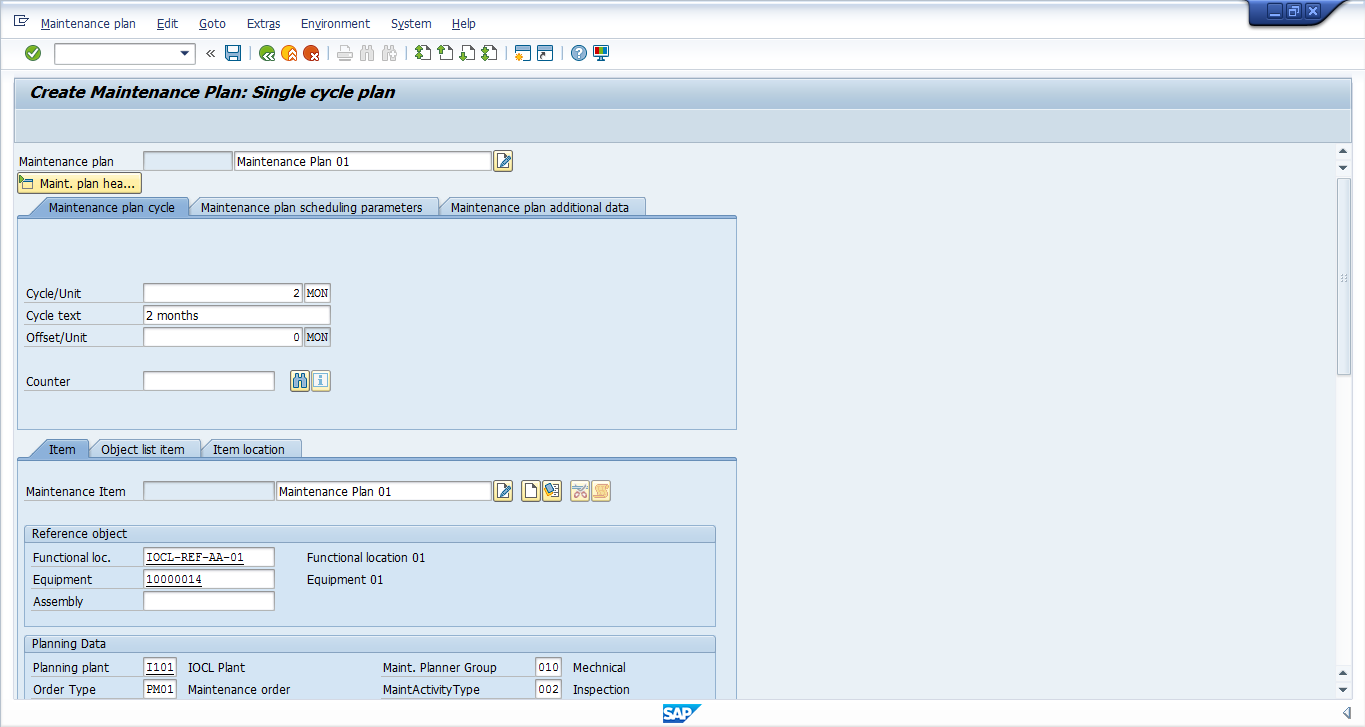Go to Previous Page icon
Viewport: 1365px width, 727px height.
[445, 53]
